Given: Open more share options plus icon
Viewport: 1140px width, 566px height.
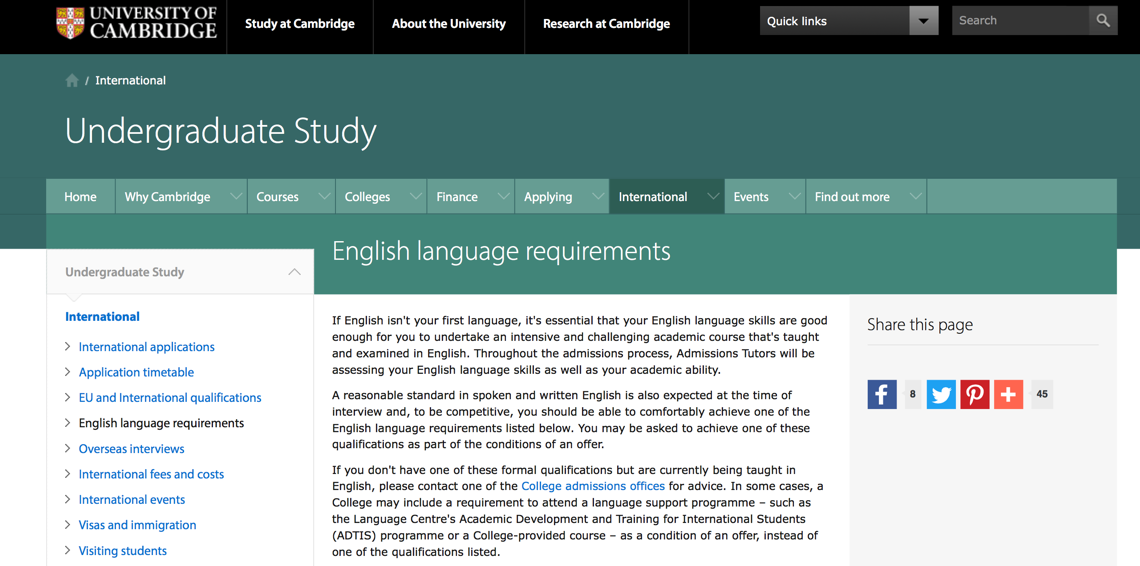Looking at the screenshot, I should [x=1008, y=394].
